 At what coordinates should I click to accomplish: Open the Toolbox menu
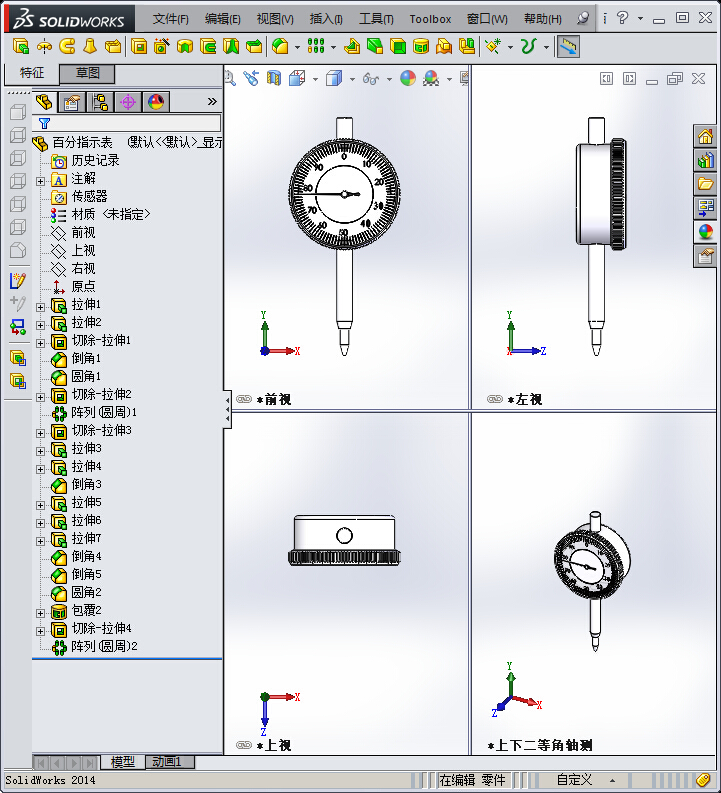tap(430, 19)
